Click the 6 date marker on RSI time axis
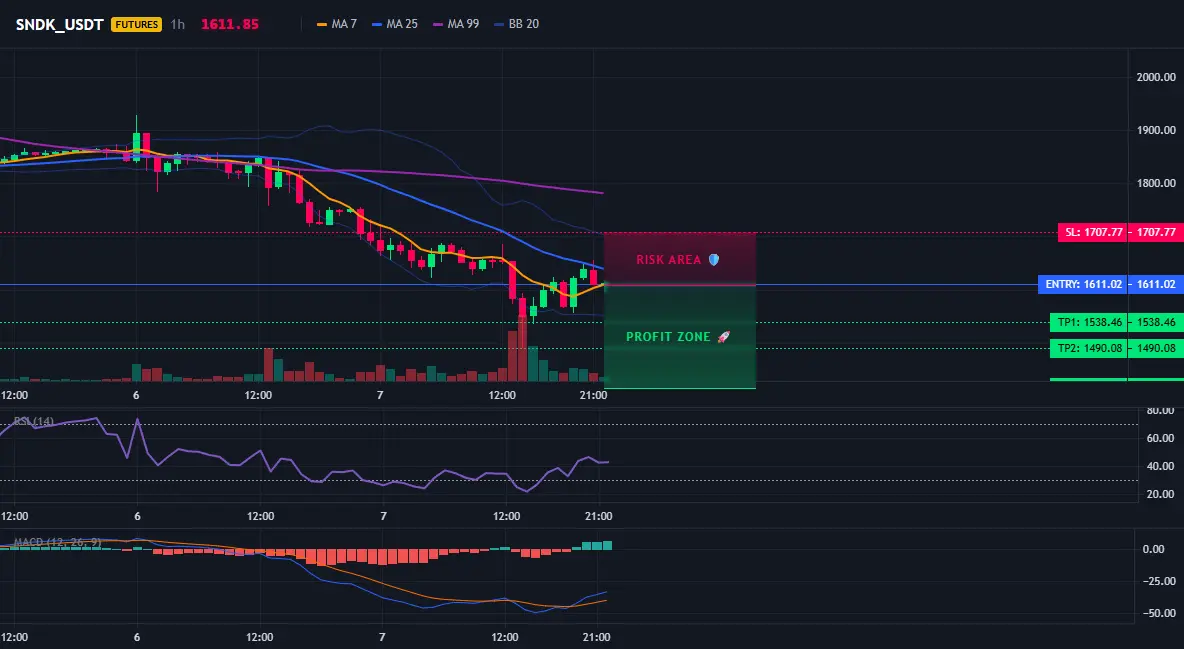This screenshot has width=1184, height=649. click(137, 516)
